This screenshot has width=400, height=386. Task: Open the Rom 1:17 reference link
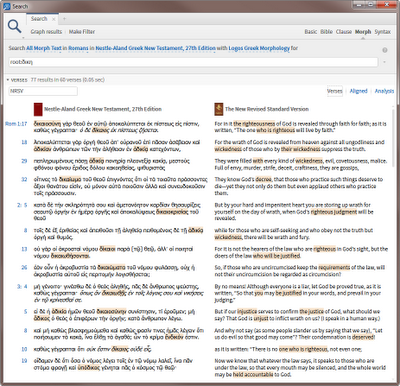[16, 124]
